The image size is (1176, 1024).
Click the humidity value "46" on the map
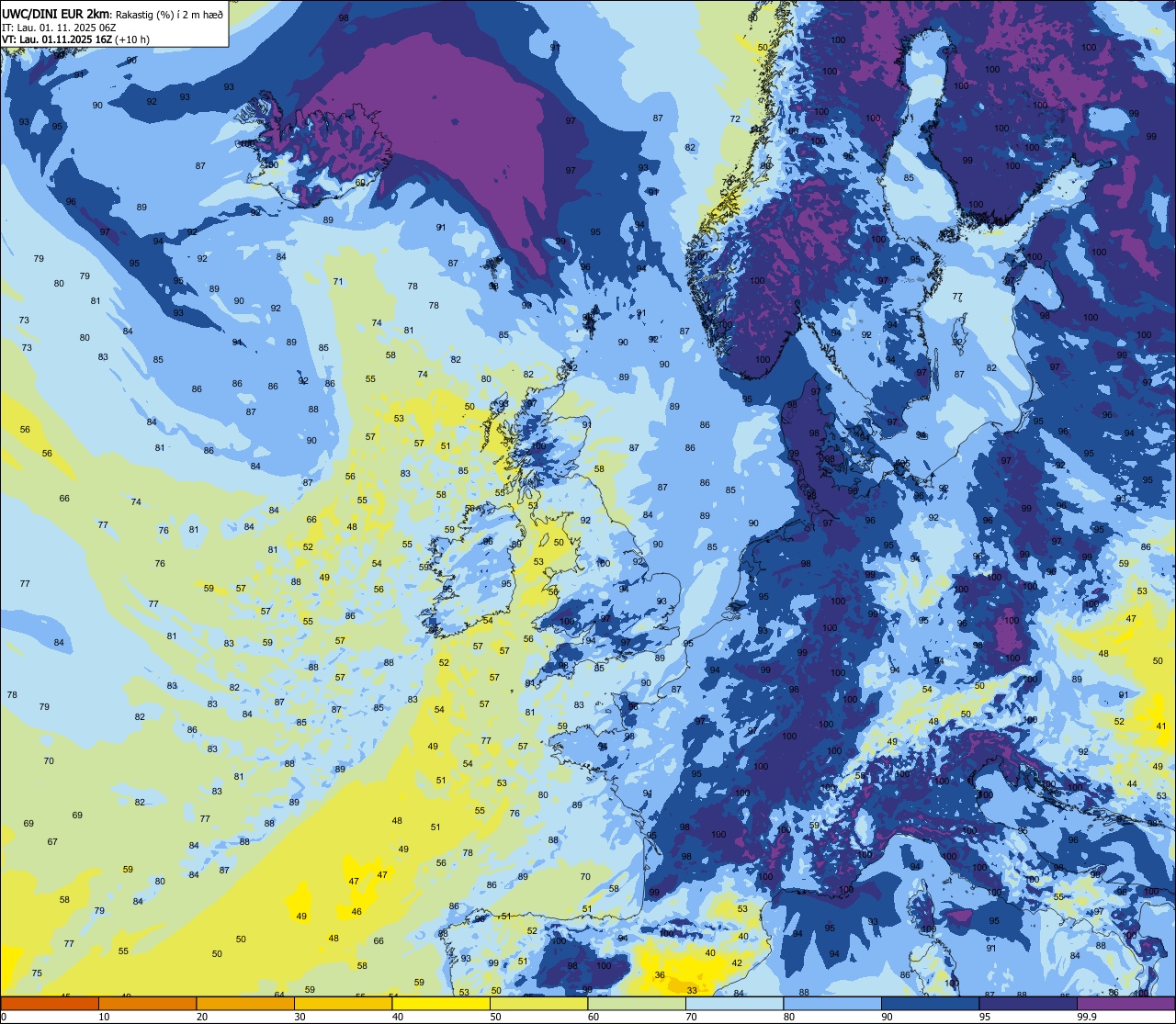356,912
